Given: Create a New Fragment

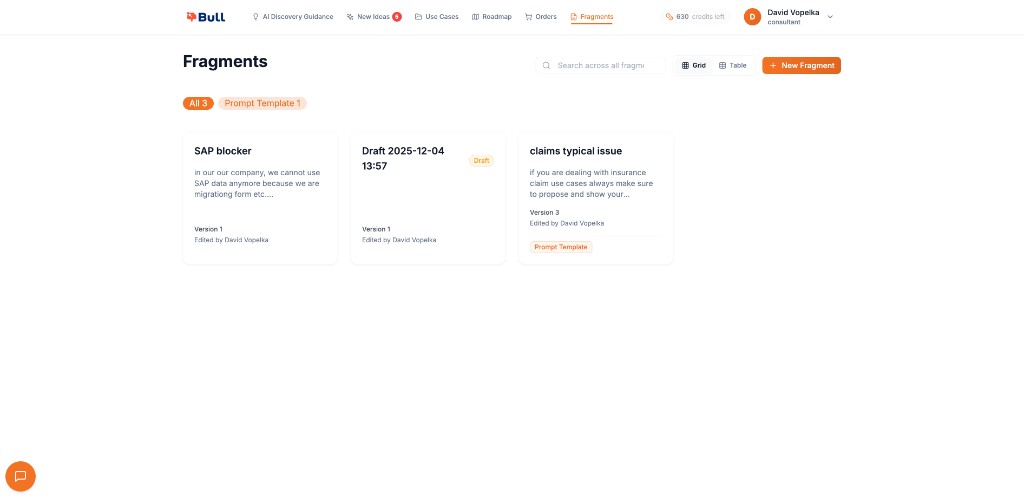Looking at the screenshot, I should pos(801,66).
